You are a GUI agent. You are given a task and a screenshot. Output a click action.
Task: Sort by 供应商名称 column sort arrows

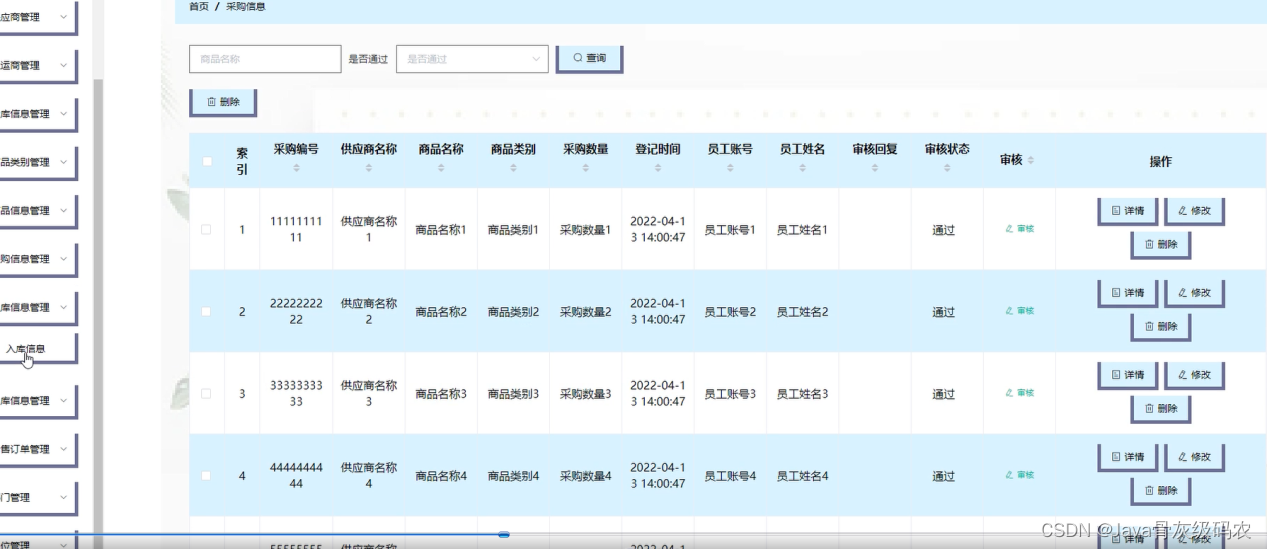(368, 168)
